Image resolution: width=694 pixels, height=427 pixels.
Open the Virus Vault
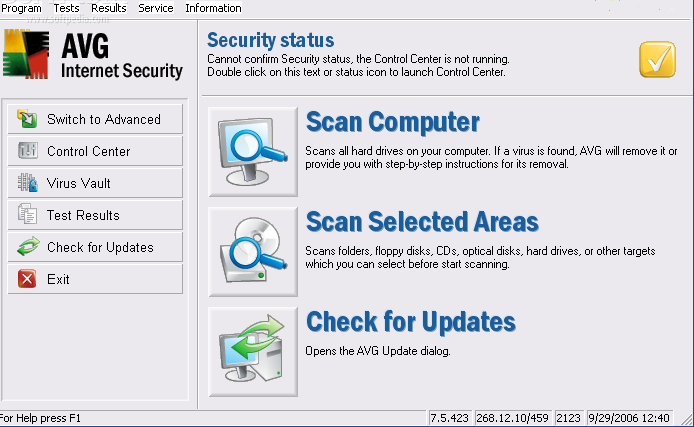click(95, 183)
